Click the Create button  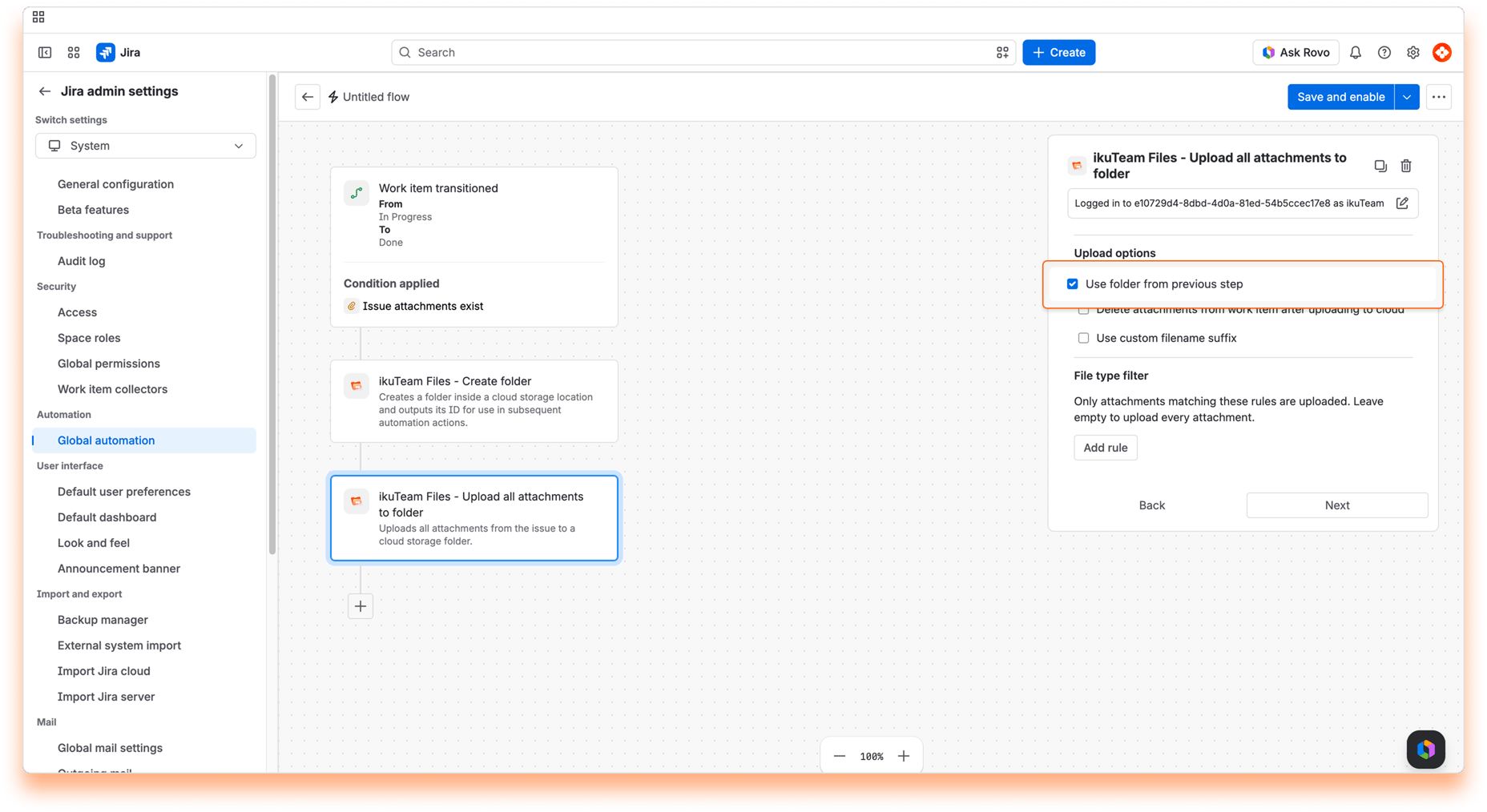pos(1058,52)
